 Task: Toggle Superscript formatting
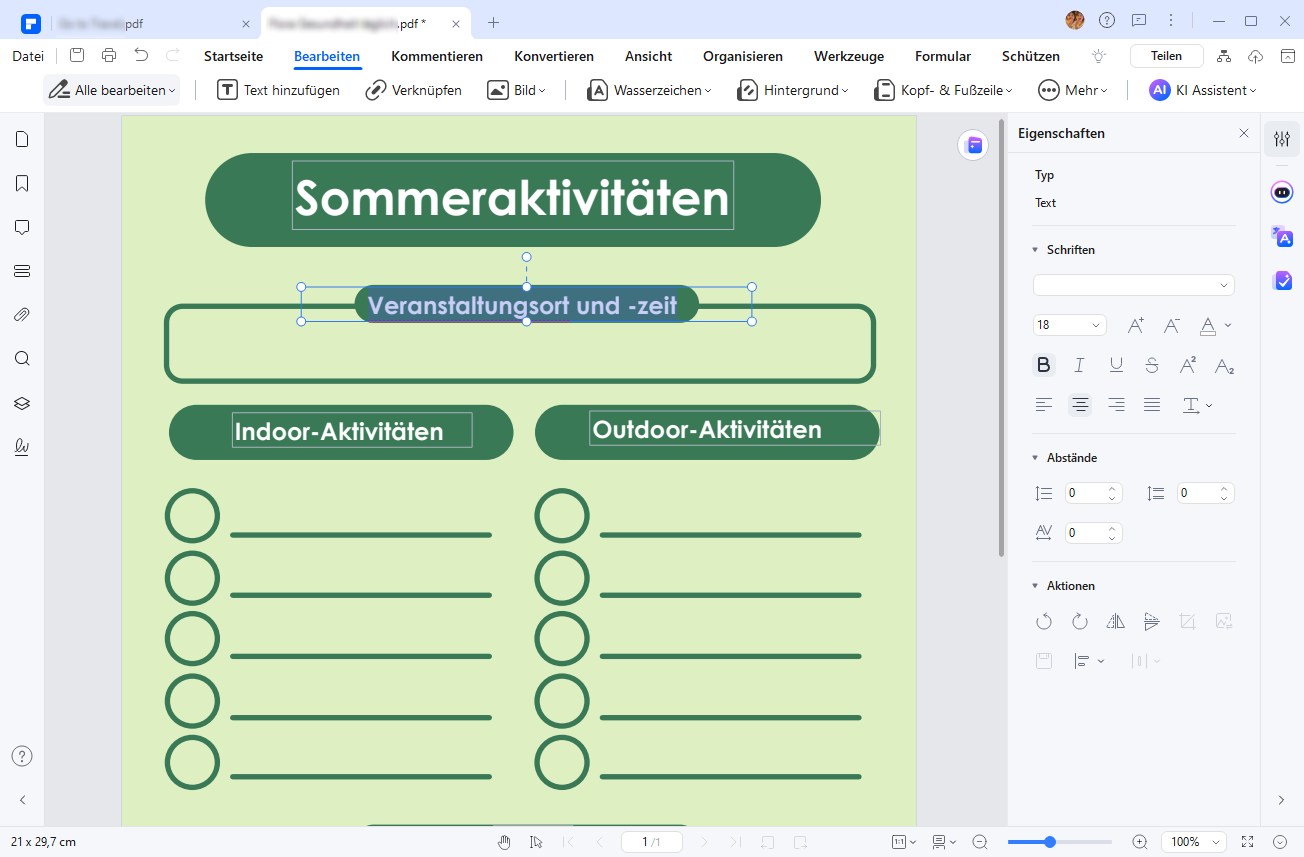(1188, 365)
